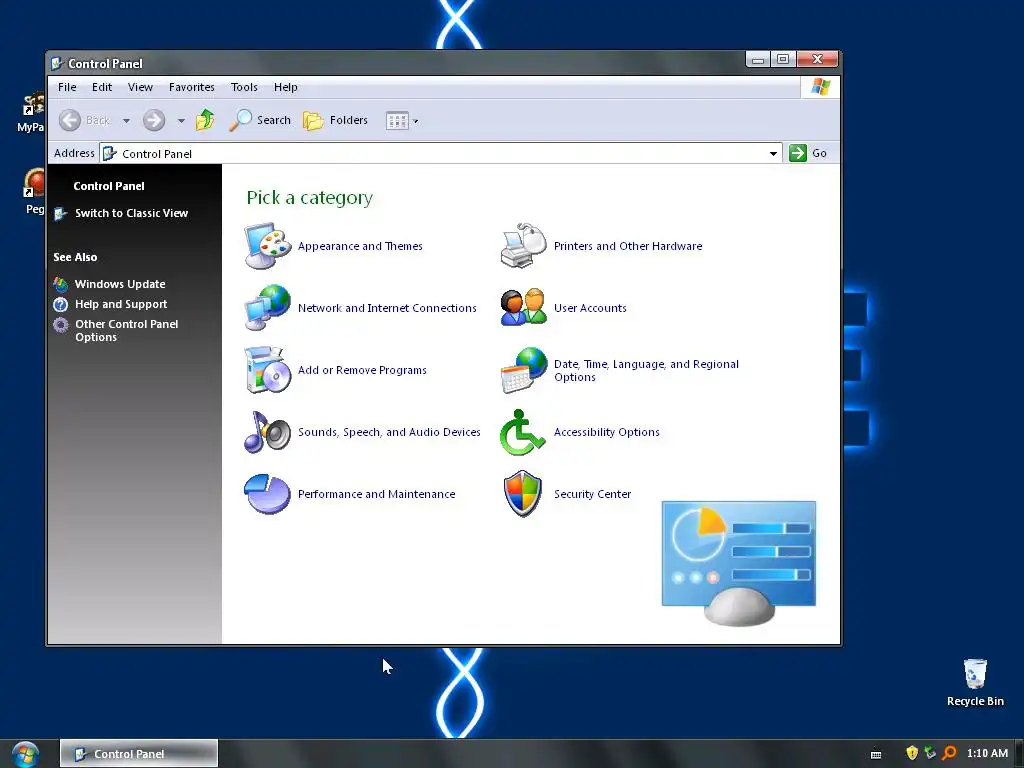Screen dimensions: 1024x768
Task: Click the Views toolbar icon
Action: [x=397, y=121]
